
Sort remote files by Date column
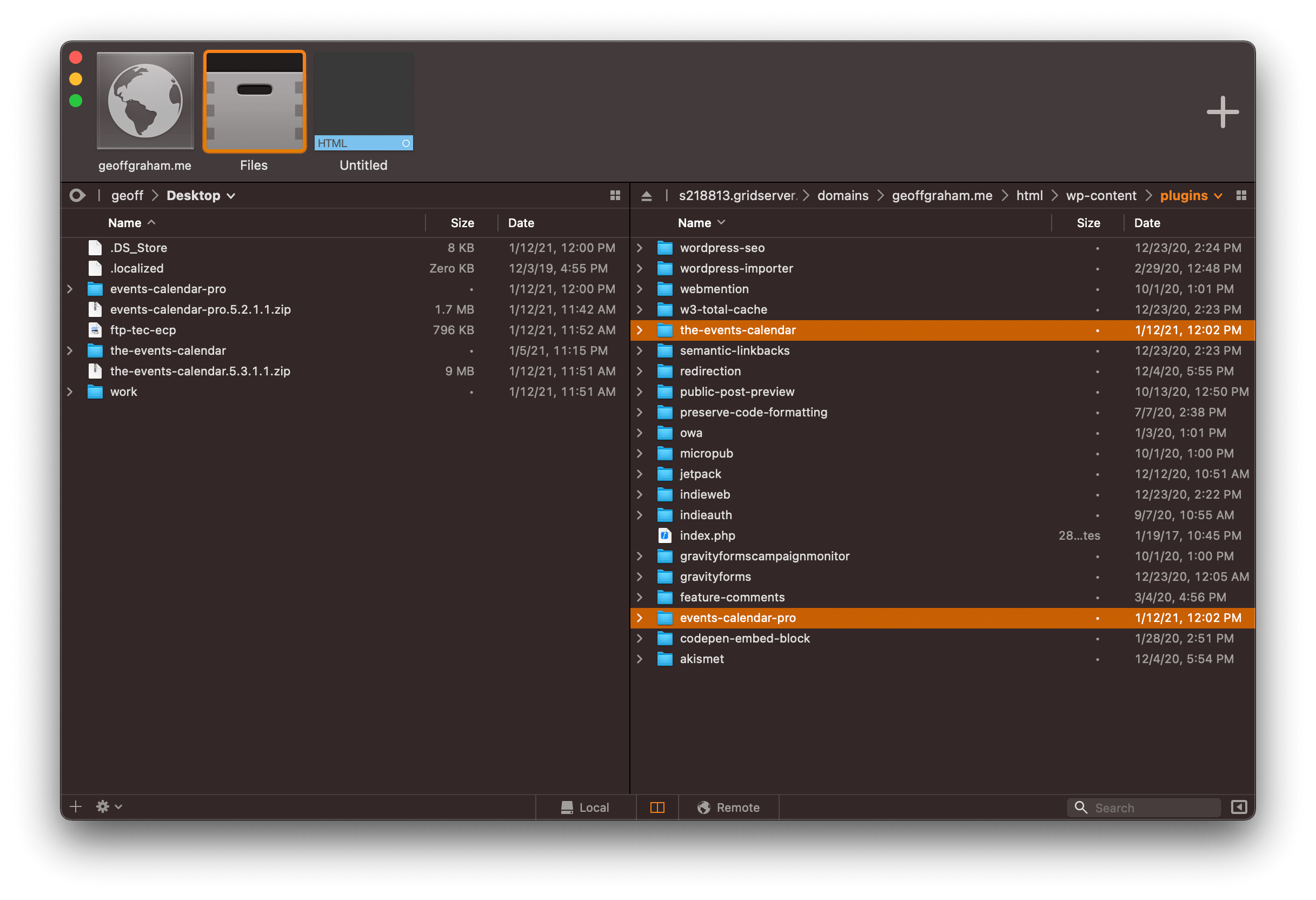tap(1147, 223)
